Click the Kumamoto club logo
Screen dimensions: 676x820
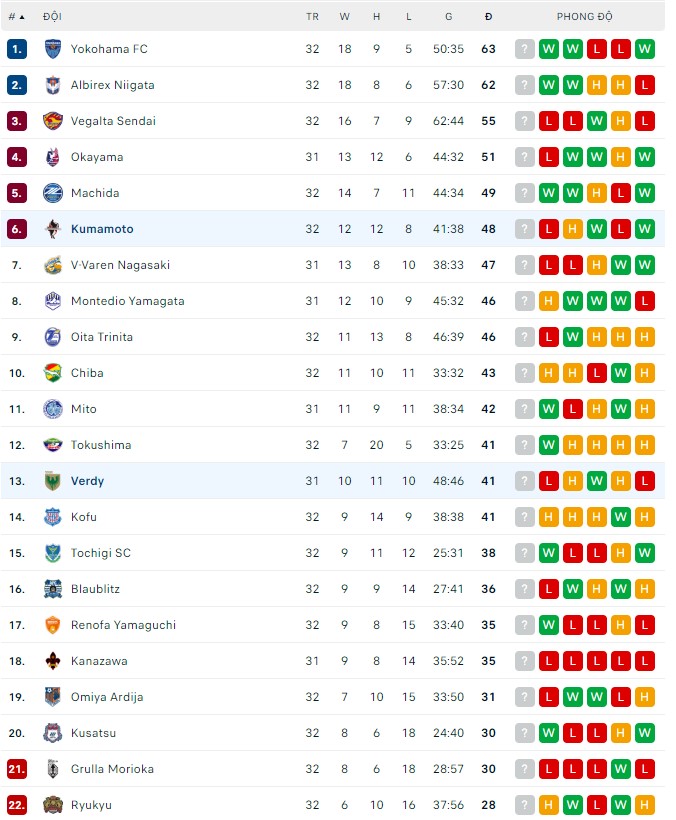click(52, 229)
